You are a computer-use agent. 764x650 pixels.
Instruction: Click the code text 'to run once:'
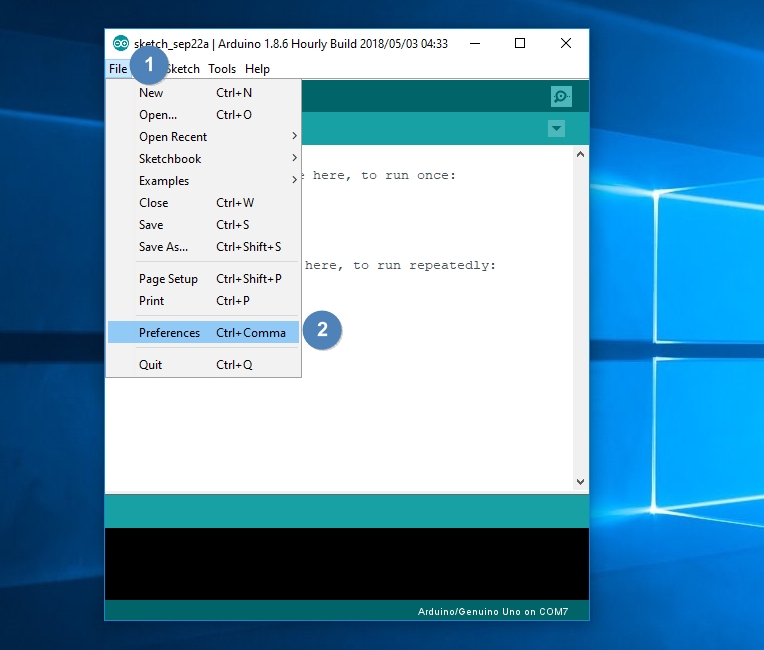tap(408, 175)
